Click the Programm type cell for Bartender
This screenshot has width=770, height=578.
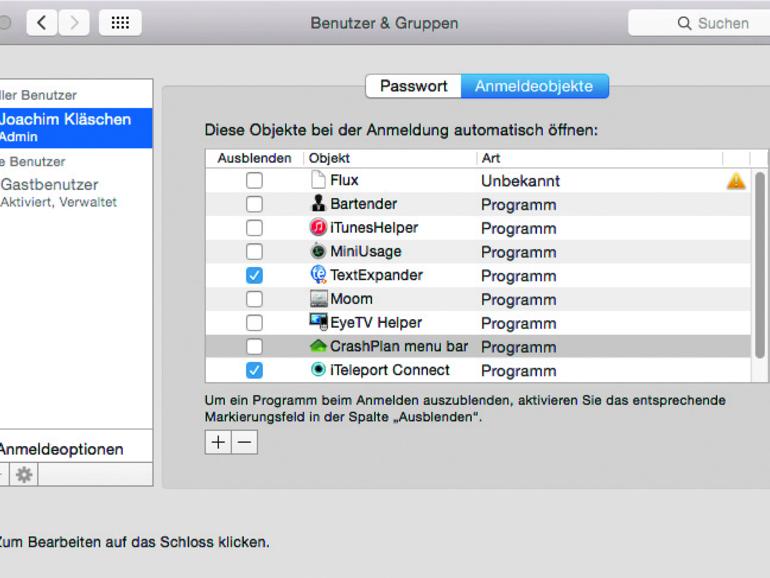(519, 205)
